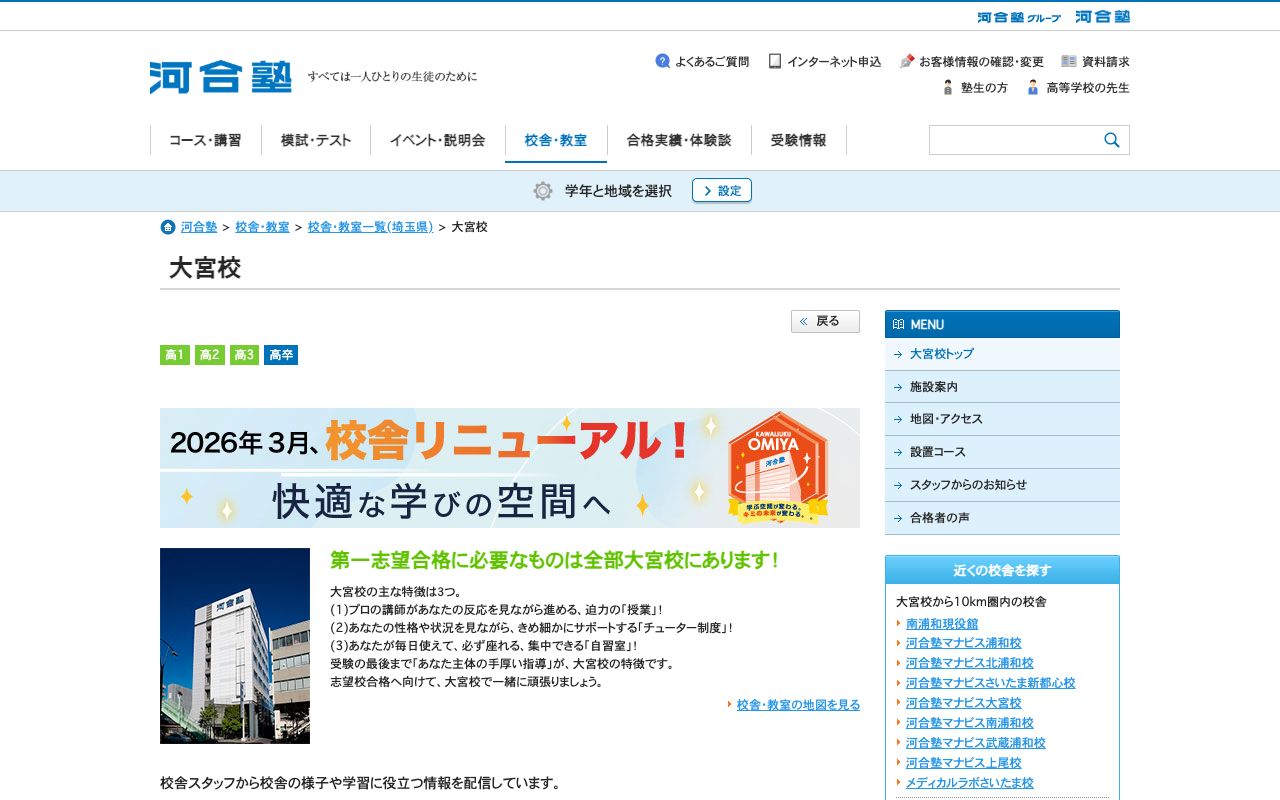Select 大宮校トップ in the side menu
This screenshot has width=1280, height=800.
1002,354
